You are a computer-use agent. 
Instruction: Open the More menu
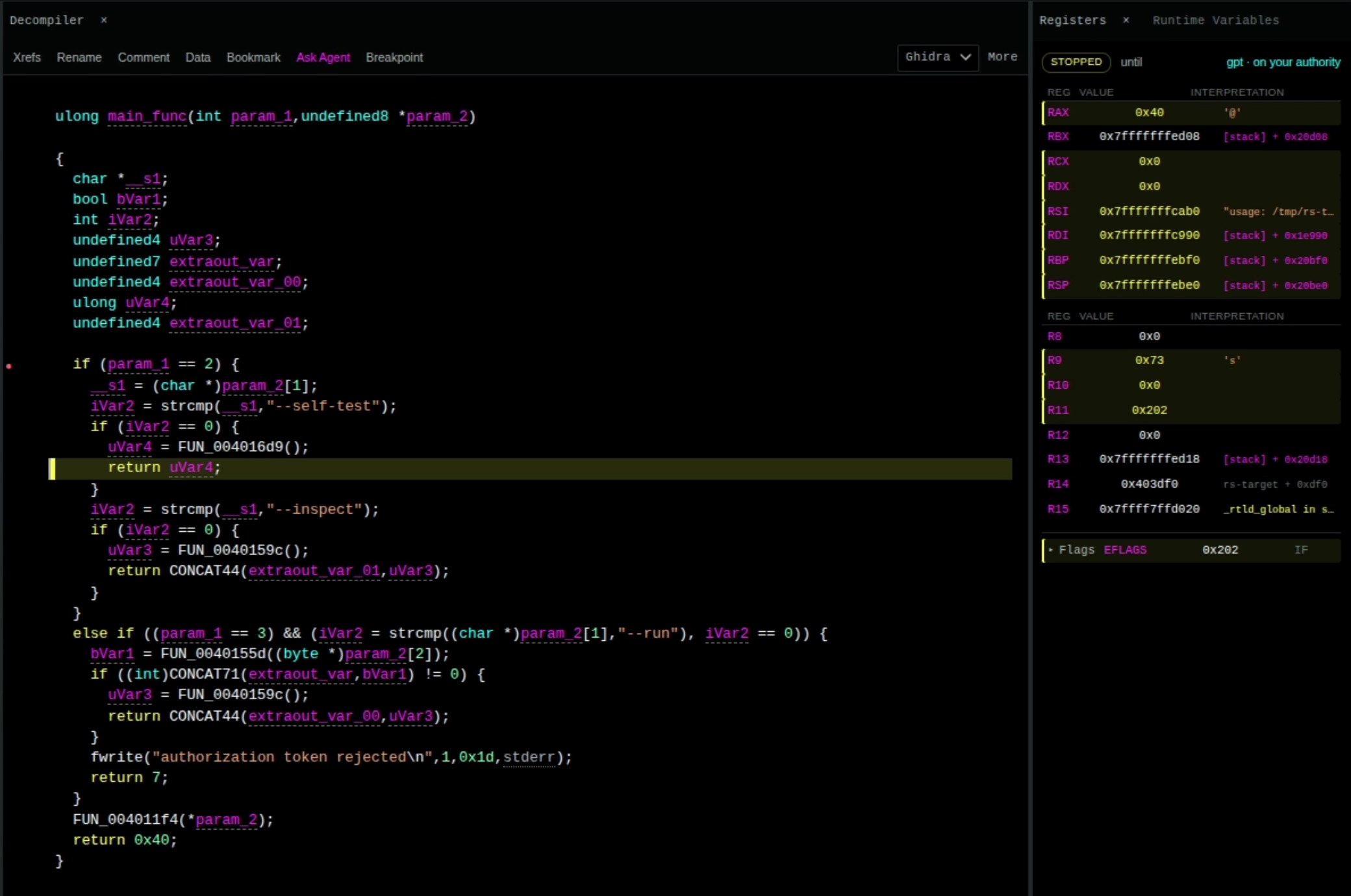click(x=1002, y=57)
